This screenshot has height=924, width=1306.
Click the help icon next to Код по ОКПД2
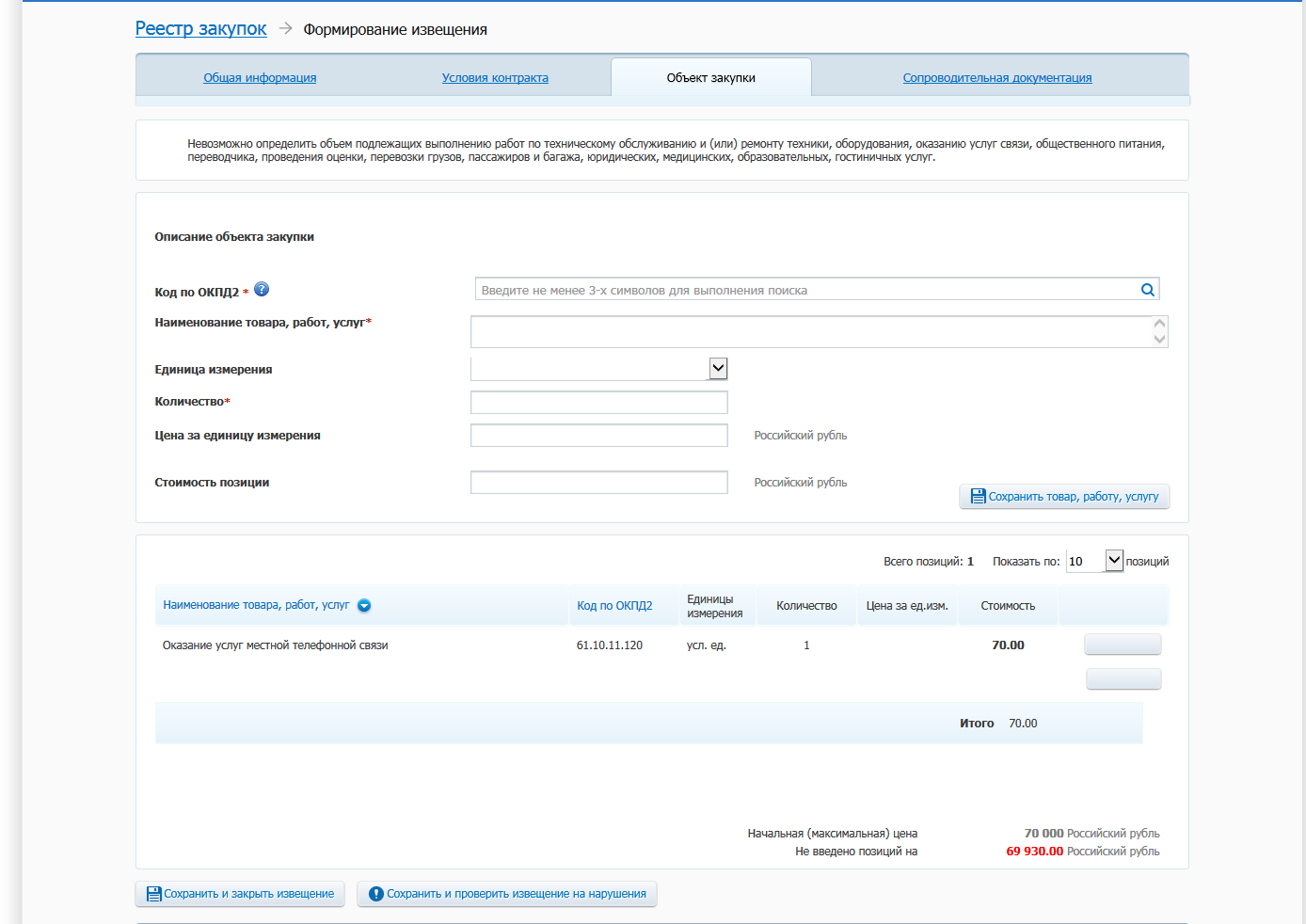point(262,290)
